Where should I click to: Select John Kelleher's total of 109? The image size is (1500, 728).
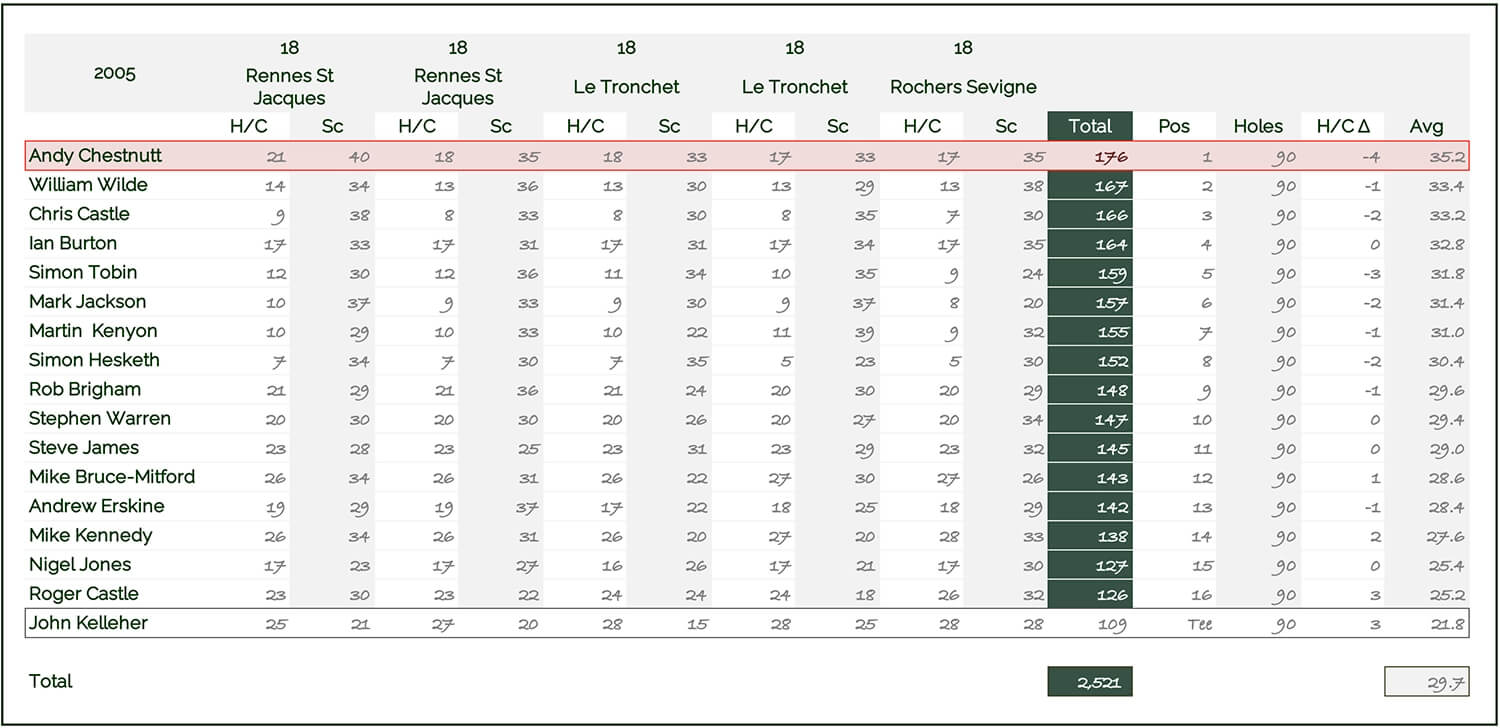pyautogui.click(x=1112, y=624)
